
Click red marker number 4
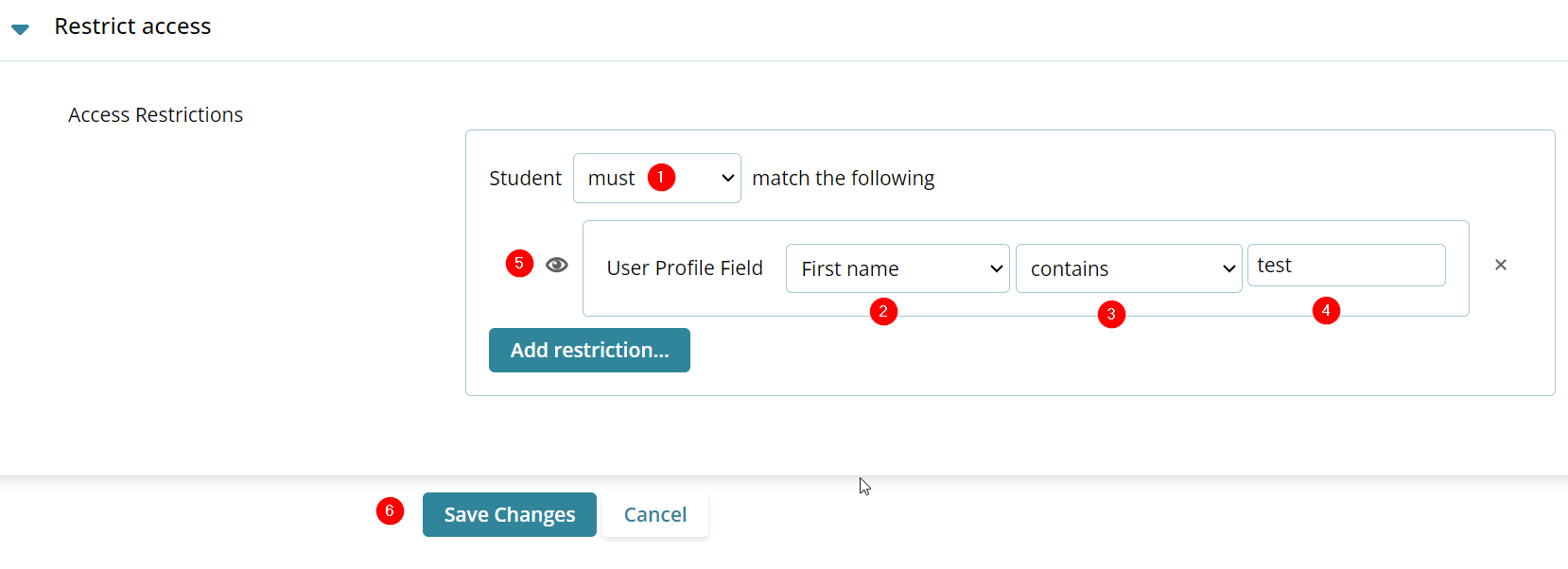click(1326, 310)
